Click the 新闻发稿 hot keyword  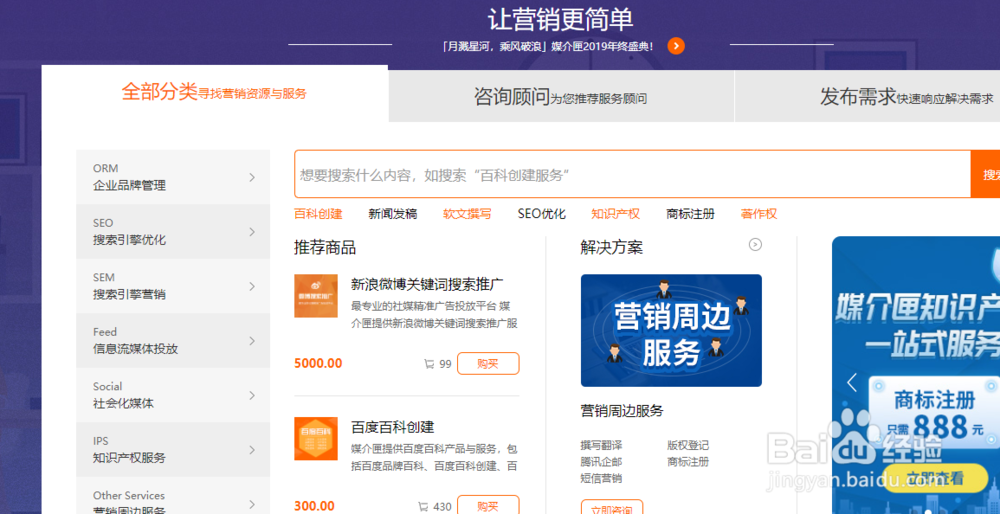(x=393, y=214)
